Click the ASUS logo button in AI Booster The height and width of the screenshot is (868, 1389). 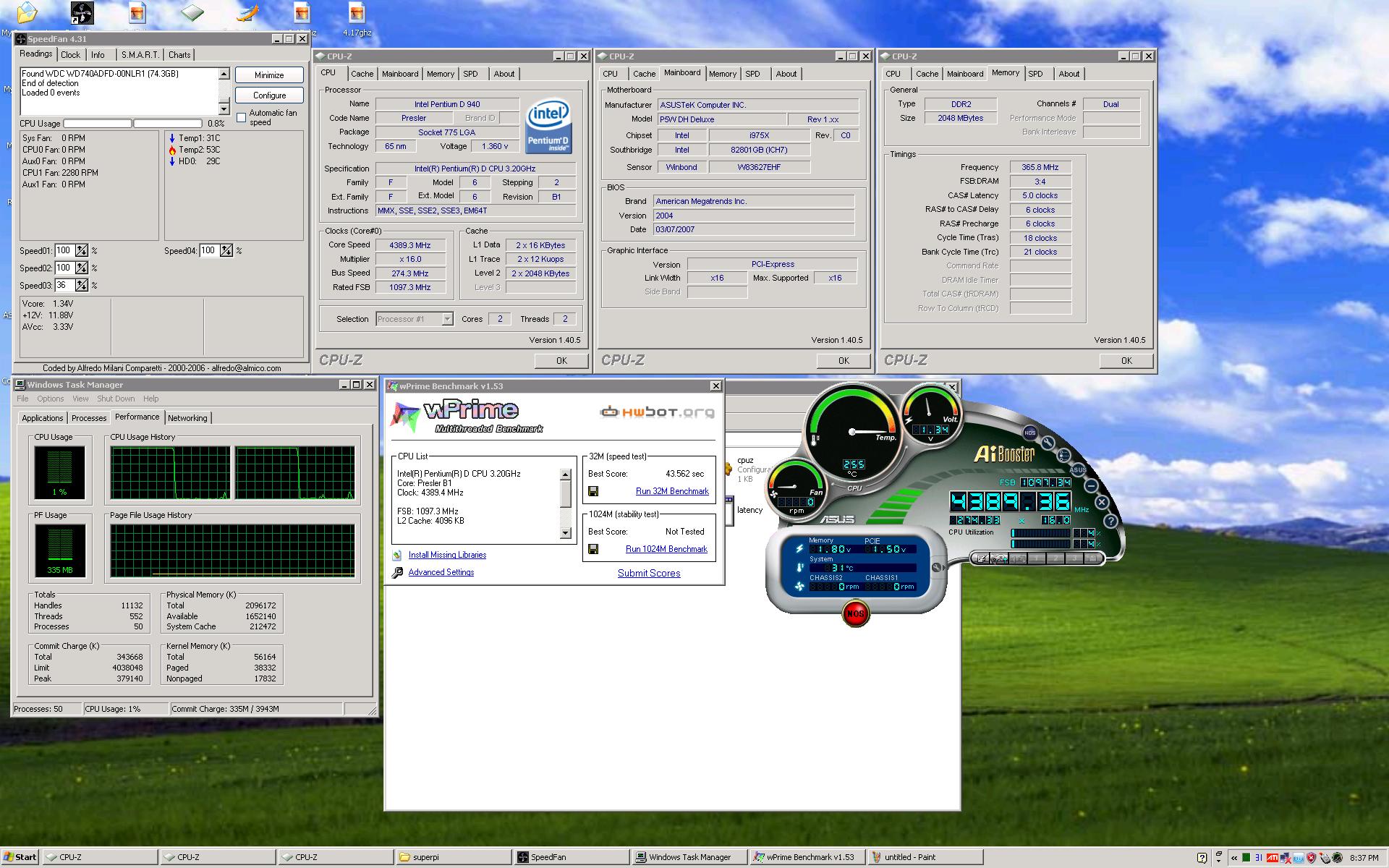(1078, 469)
